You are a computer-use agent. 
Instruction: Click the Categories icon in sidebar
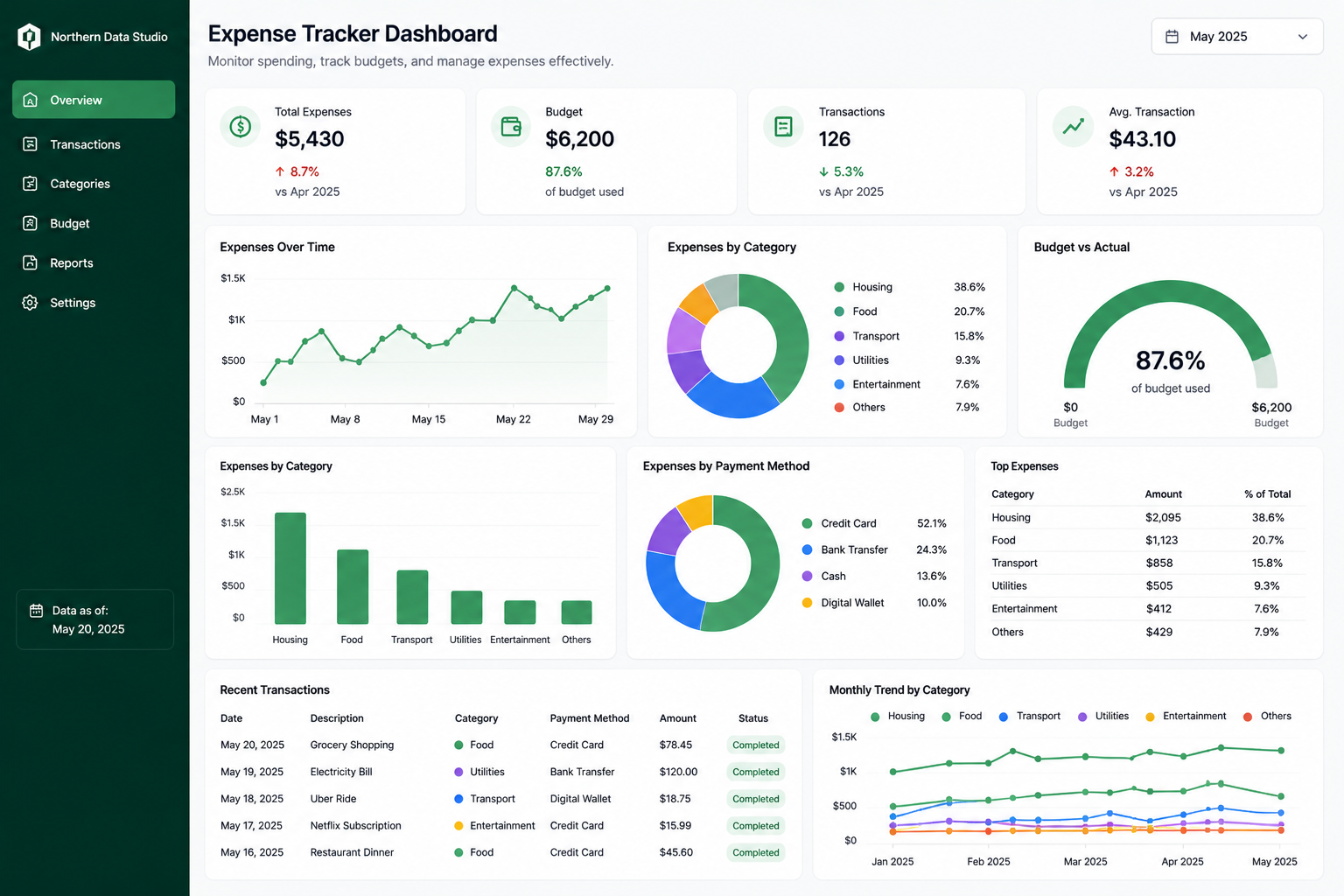click(31, 184)
